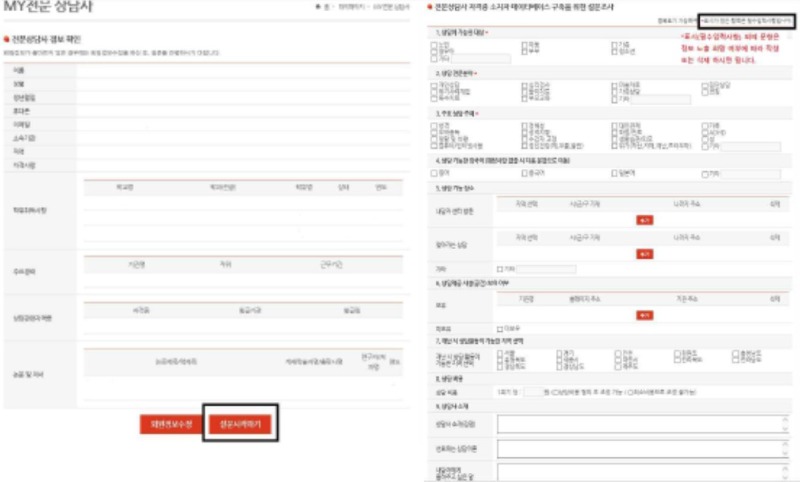Select the first 상담 비용 radio option
The image size is (800, 482).
[x=554, y=390]
